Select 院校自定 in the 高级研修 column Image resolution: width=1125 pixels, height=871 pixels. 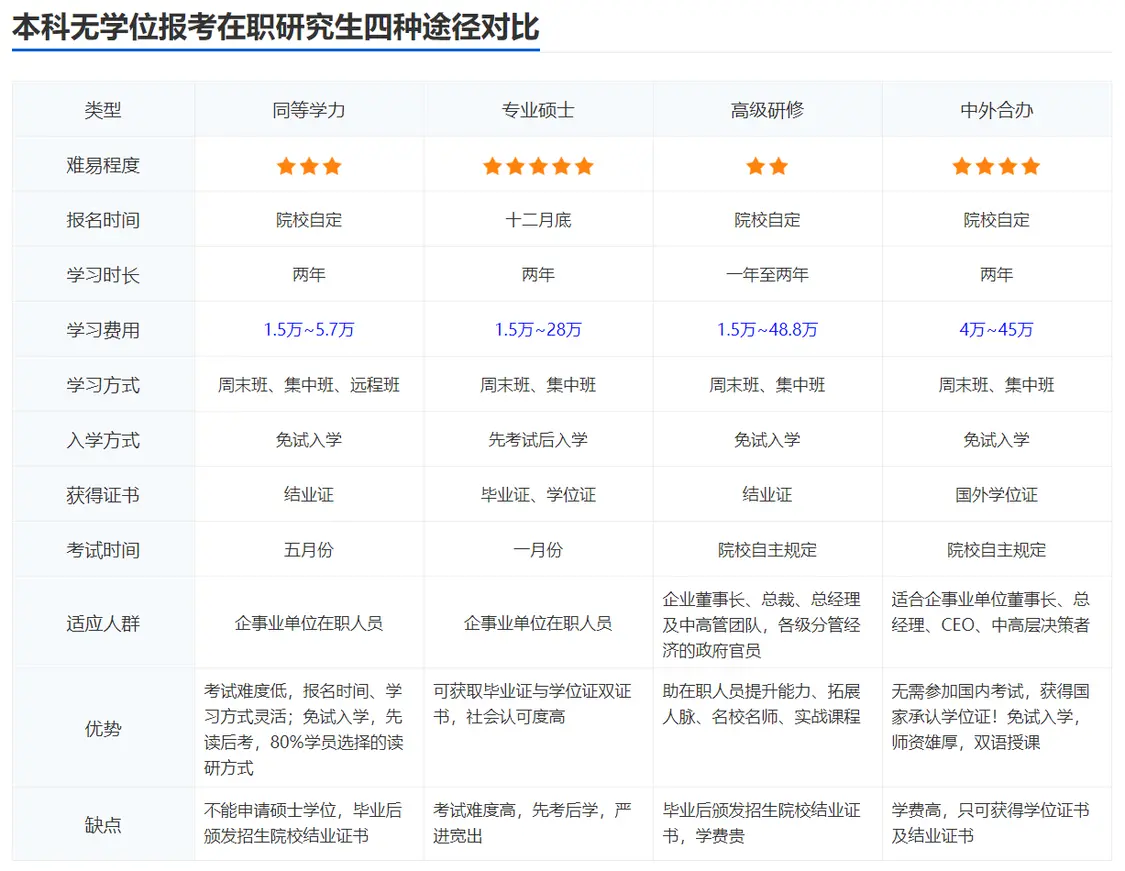767,220
